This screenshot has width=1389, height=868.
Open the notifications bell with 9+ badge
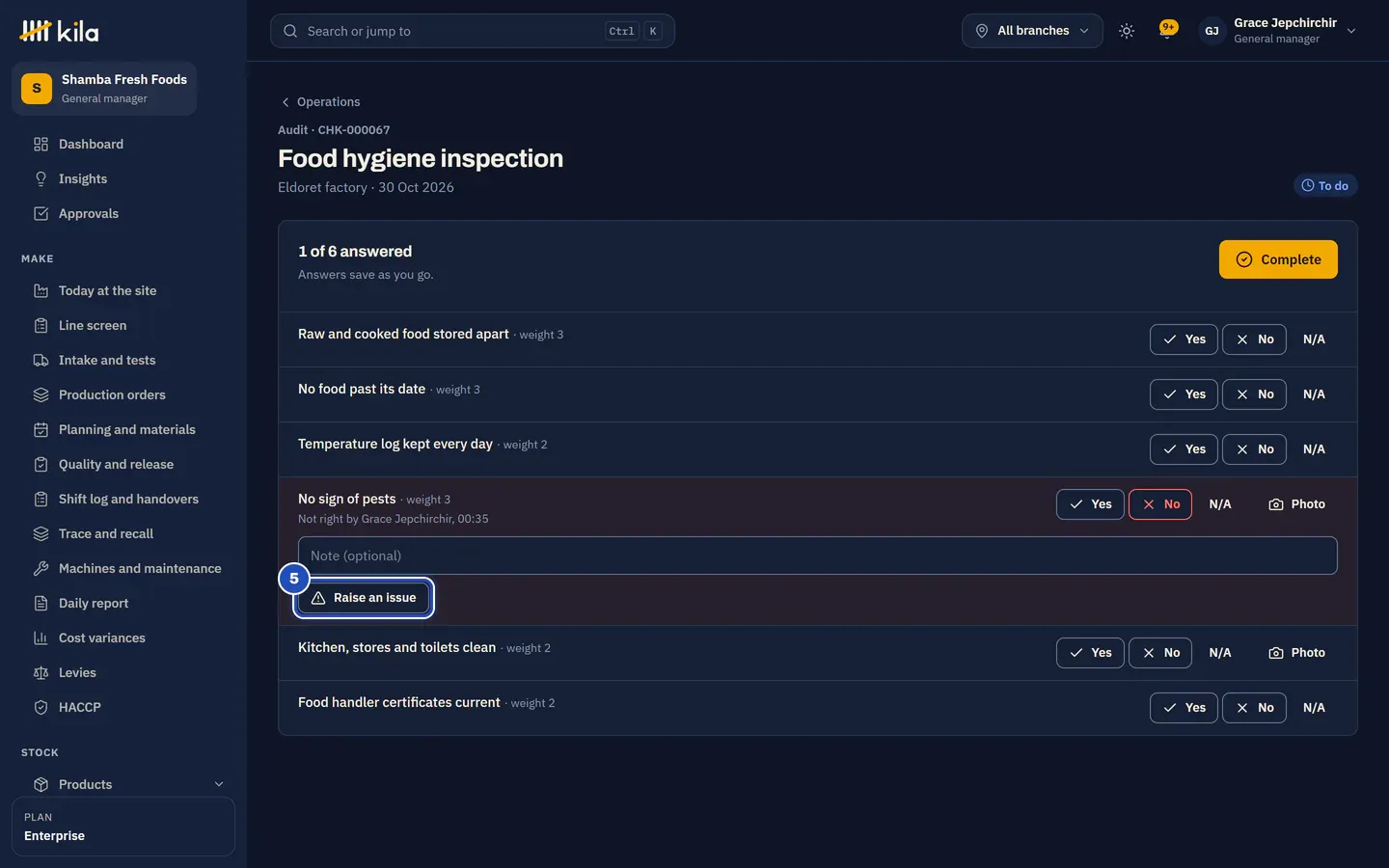pos(1167,31)
